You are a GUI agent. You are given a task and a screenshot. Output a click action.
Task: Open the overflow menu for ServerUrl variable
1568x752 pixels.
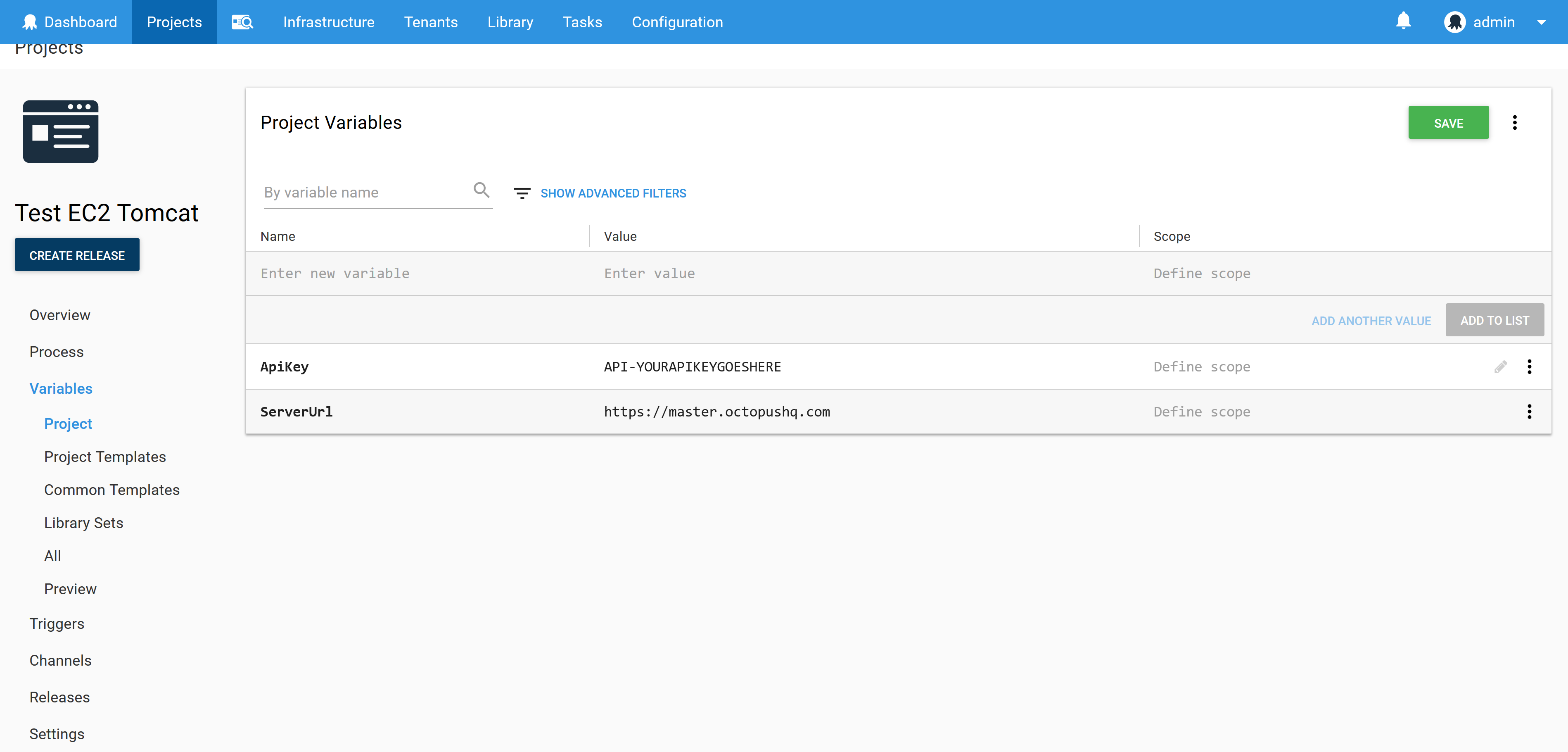tap(1529, 412)
